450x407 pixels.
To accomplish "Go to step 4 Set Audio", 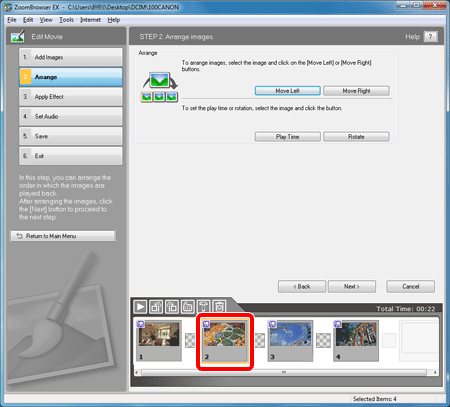I will pyautogui.click(x=71, y=116).
